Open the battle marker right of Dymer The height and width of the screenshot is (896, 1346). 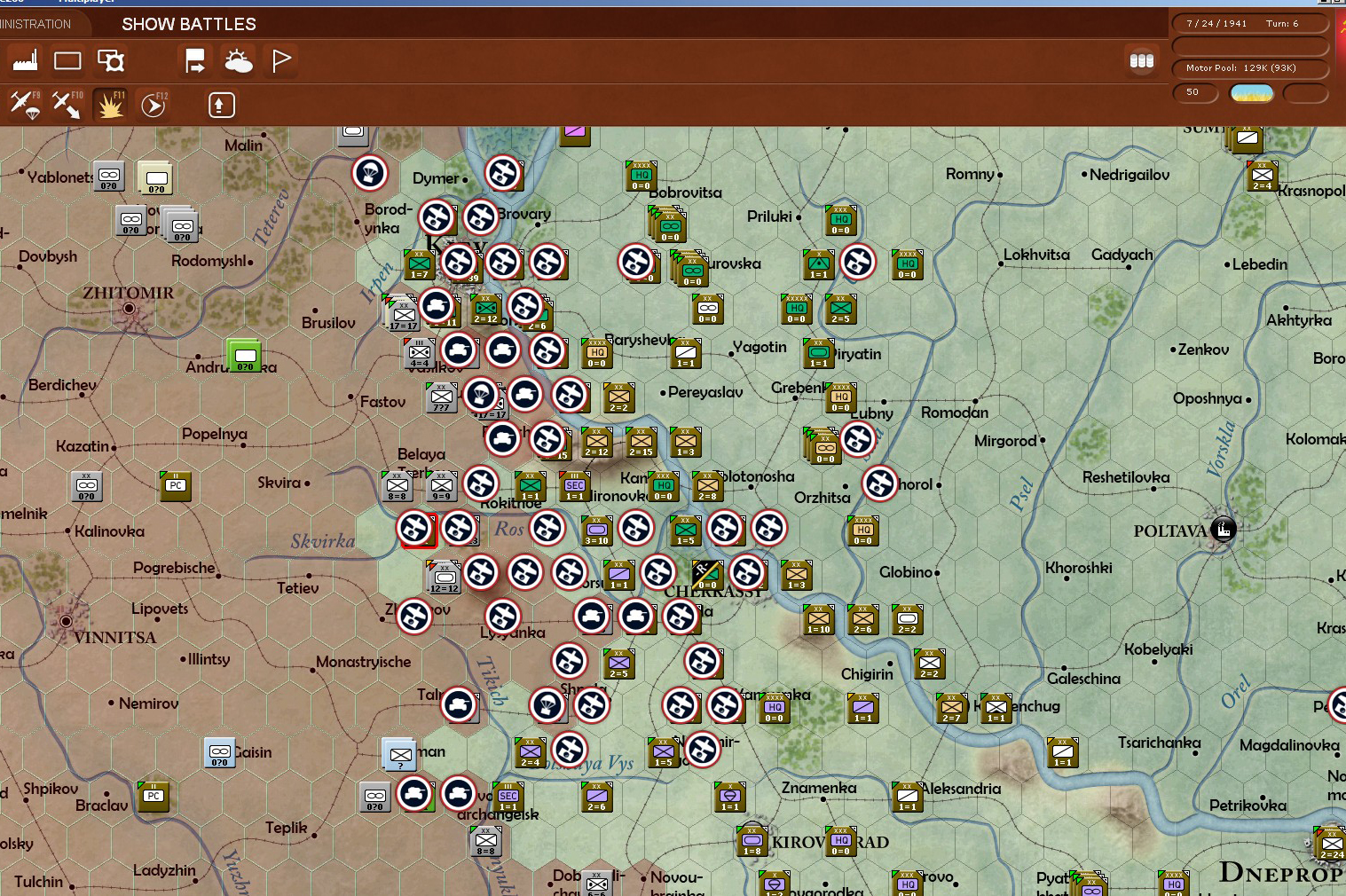point(503,173)
